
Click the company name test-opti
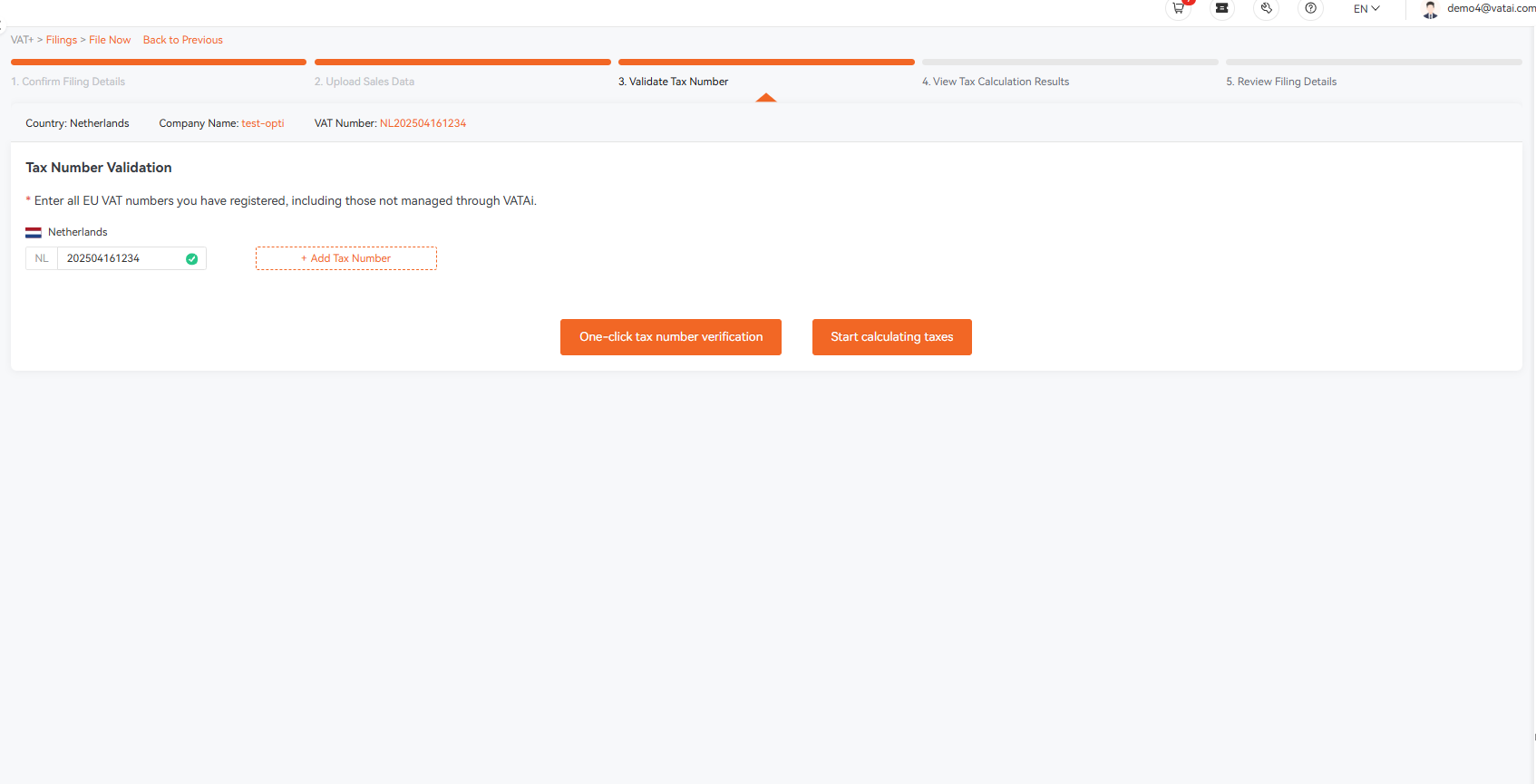[x=263, y=123]
